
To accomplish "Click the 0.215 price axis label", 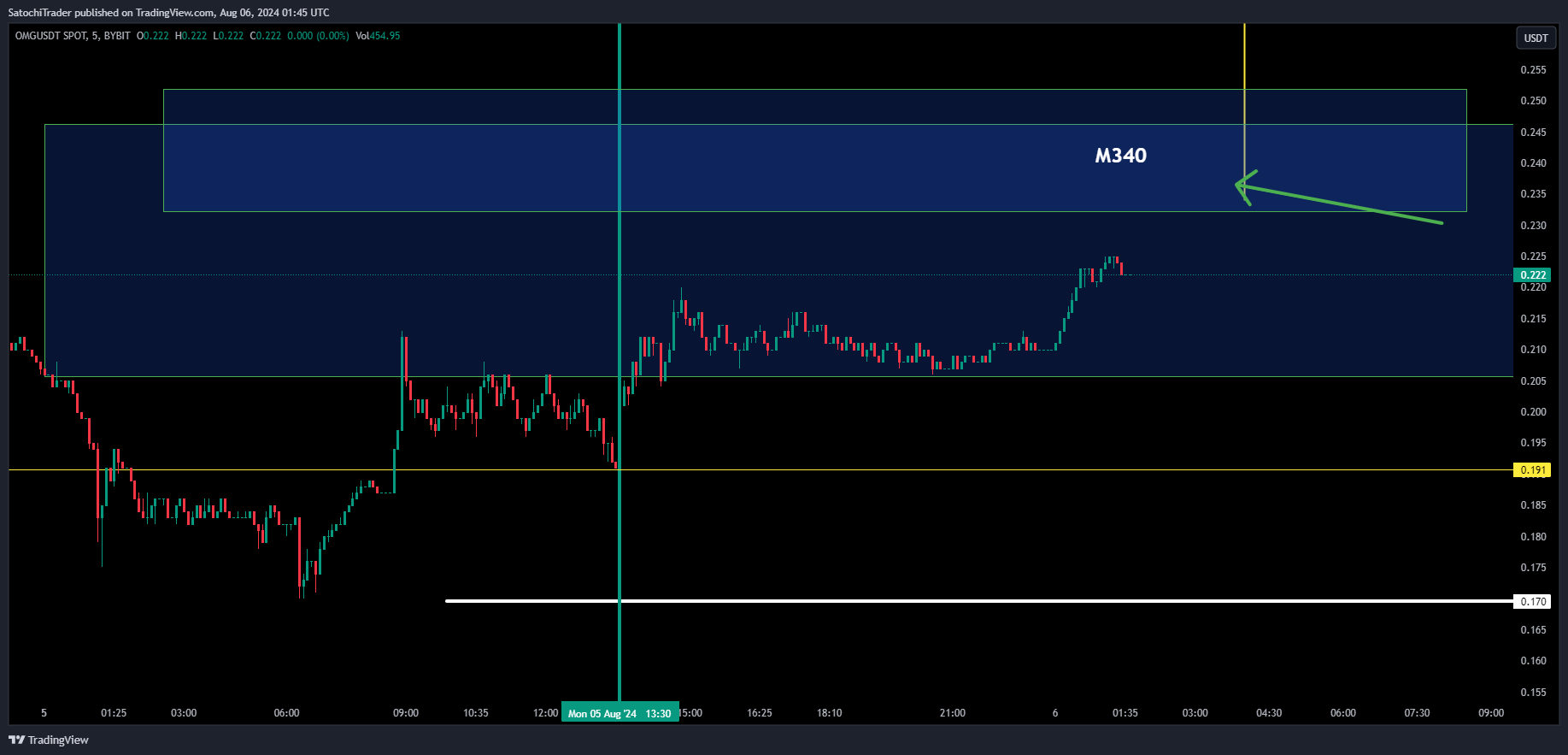I will 1533,319.
